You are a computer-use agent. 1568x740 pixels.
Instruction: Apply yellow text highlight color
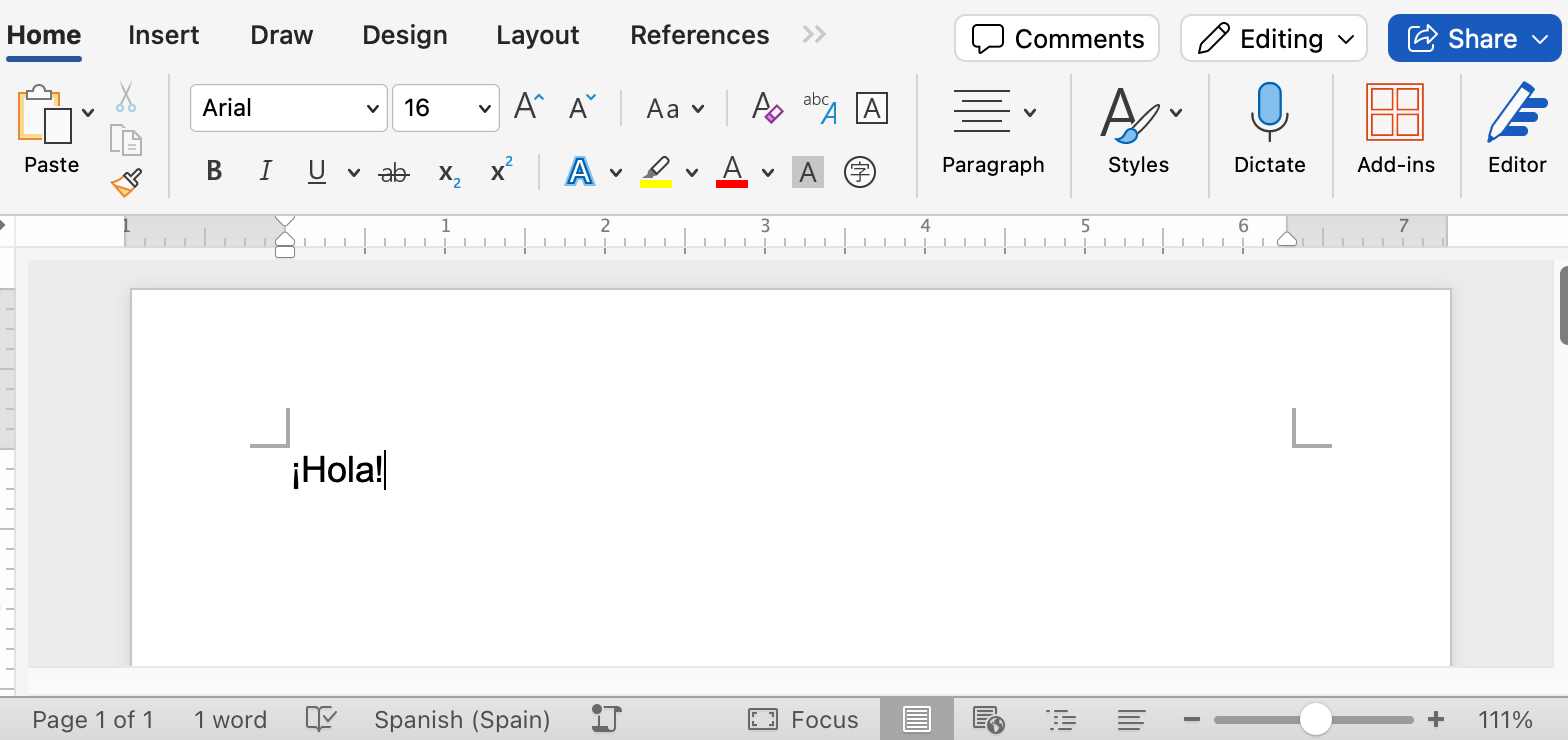[656, 171]
